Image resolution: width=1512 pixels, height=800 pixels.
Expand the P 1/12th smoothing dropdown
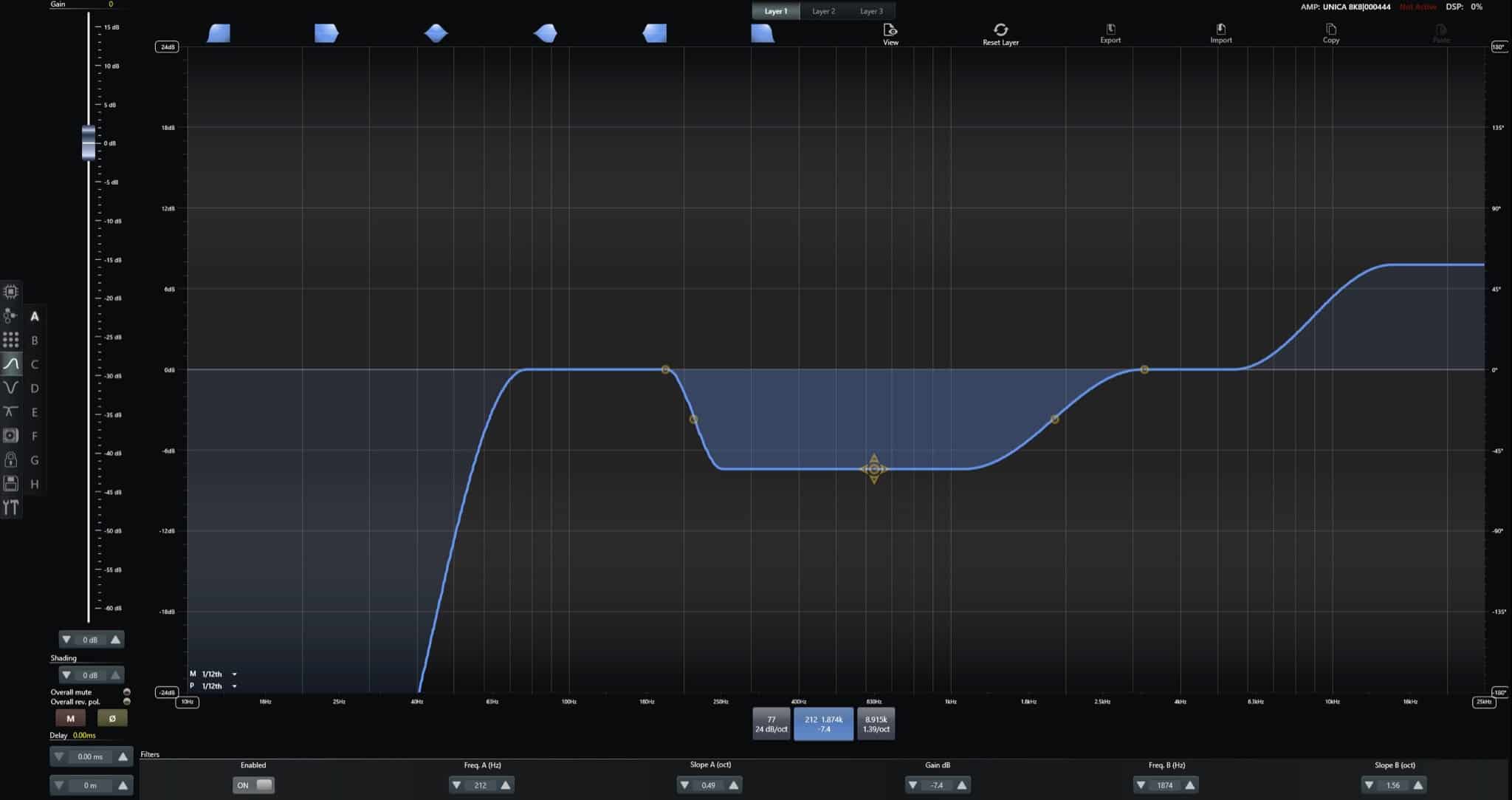click(235, 686)
